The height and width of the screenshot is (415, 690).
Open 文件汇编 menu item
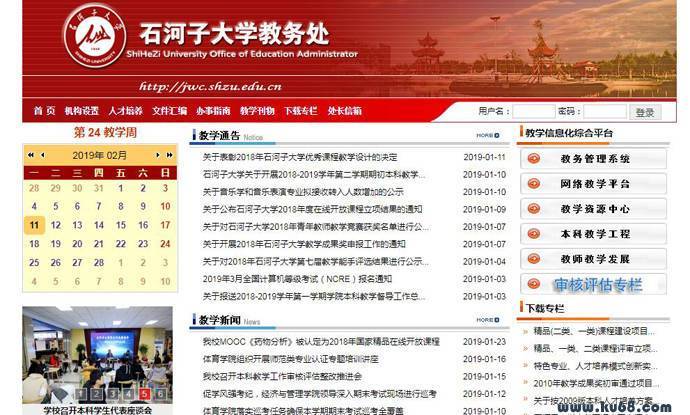[169, 111]
